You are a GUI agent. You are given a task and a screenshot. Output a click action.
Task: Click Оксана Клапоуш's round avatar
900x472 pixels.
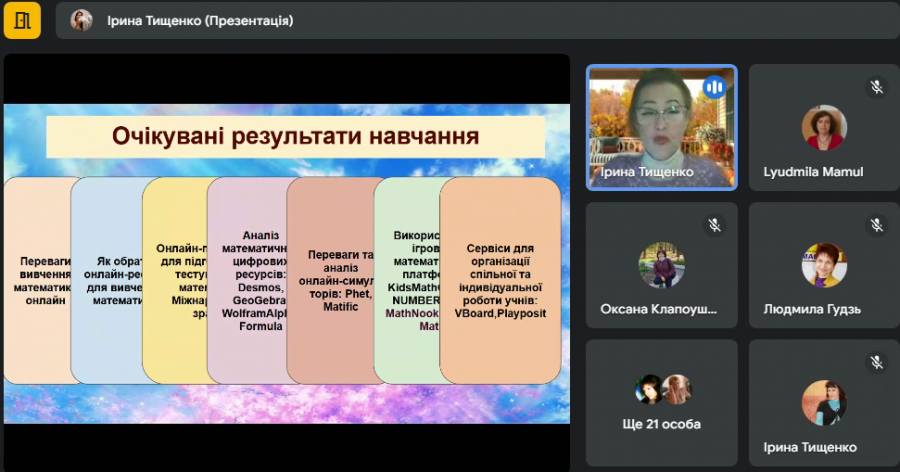(x=662, y=265)
